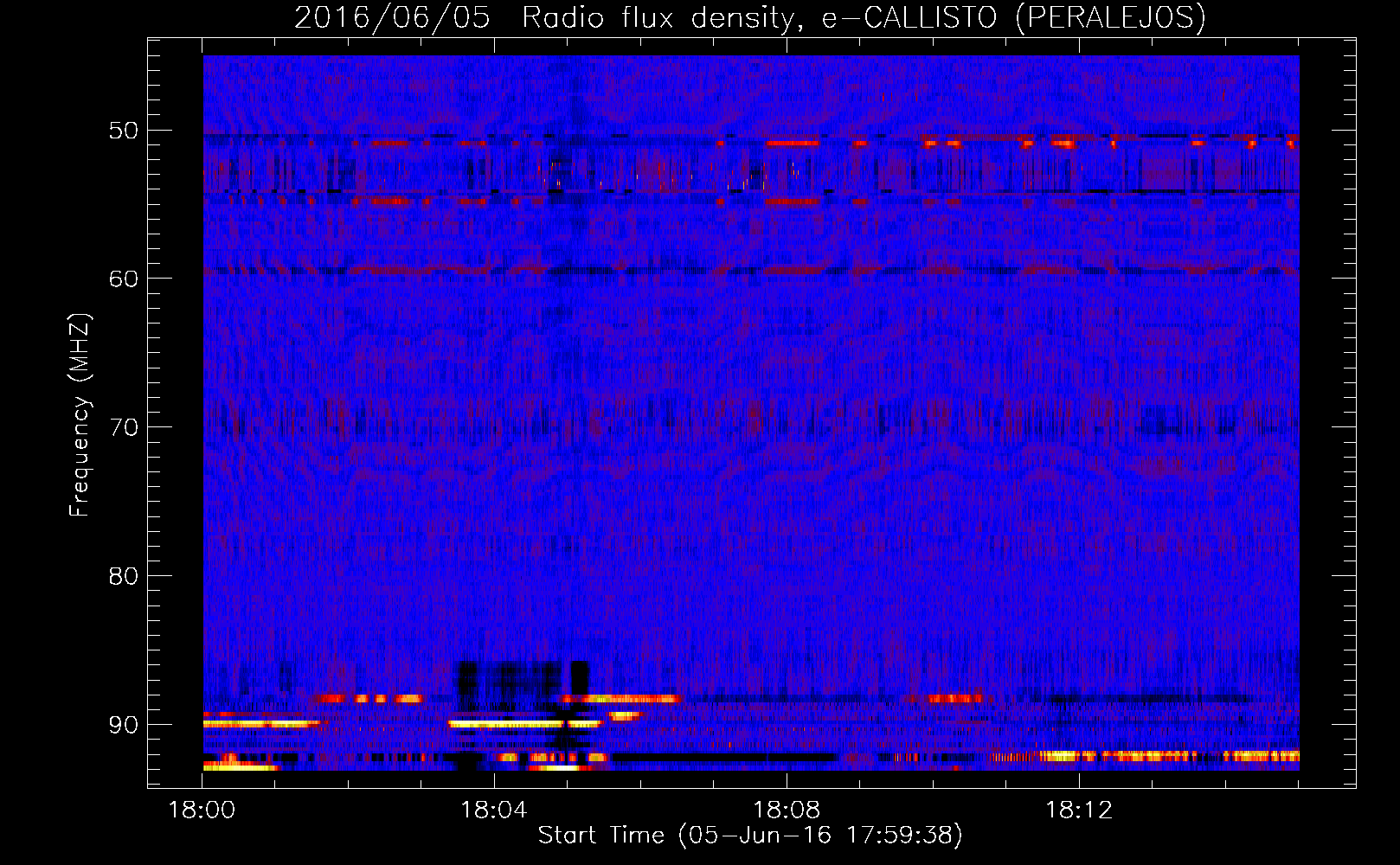Screen dimensions: 1400x865
Task: Click the 50 frequency tick label
Action: (x=123, y=131)
